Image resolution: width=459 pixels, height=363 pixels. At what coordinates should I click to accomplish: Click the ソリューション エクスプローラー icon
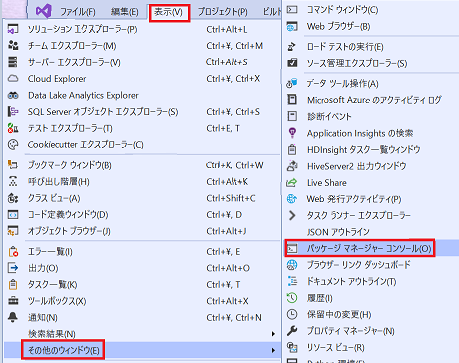(13, 29)
